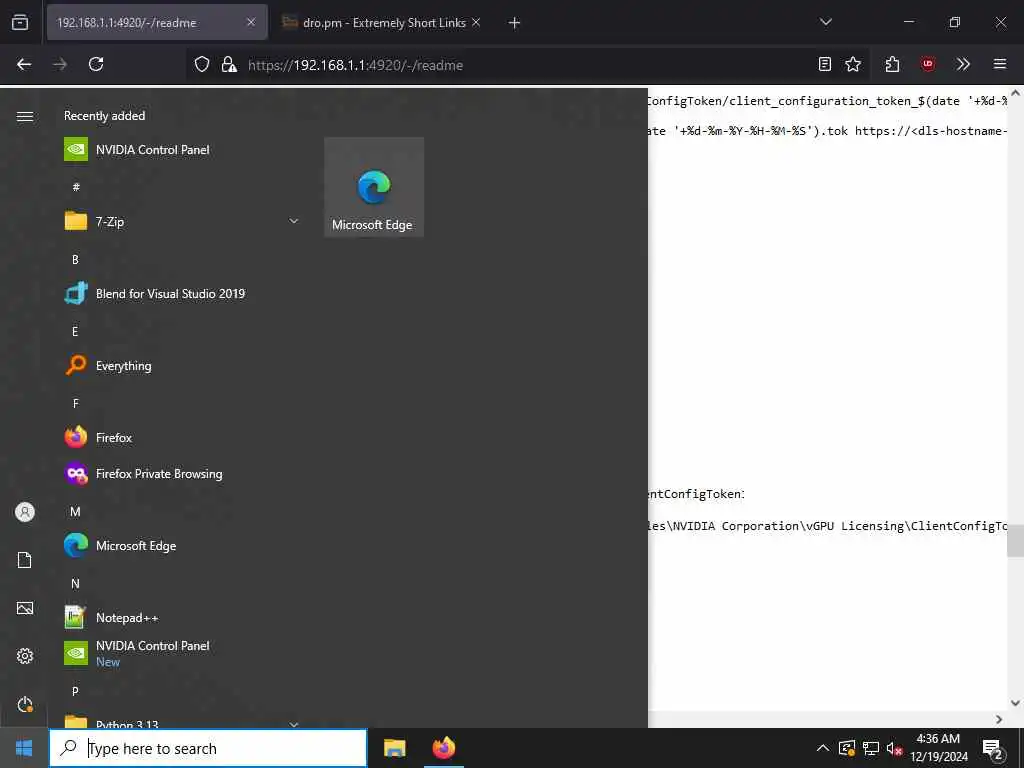Click the Windows Start button

point(24,748)
